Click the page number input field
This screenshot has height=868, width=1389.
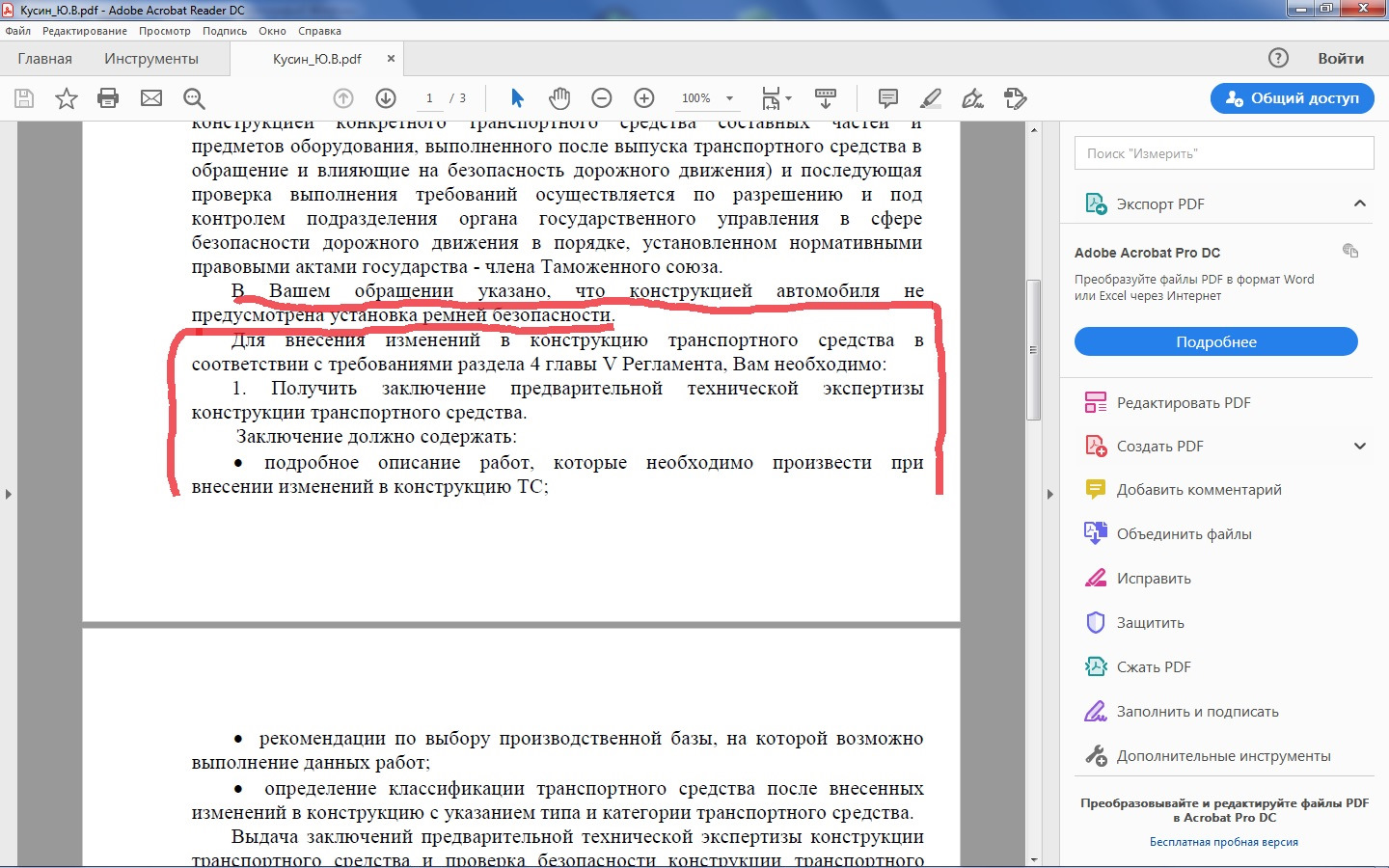(x=429, y=98)
